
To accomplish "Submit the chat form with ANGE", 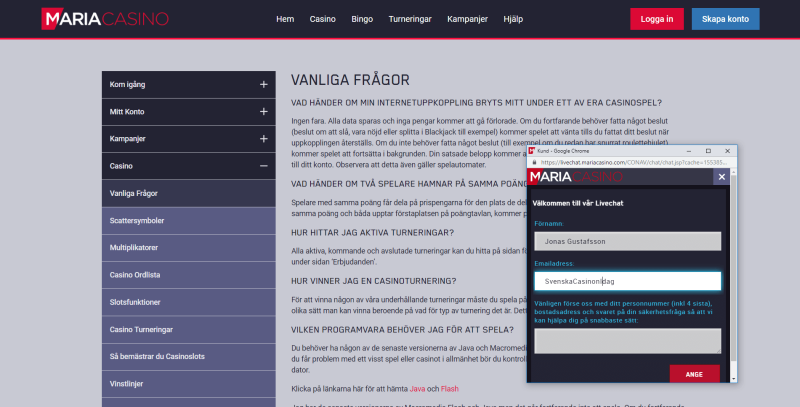I will coord(694,374).
